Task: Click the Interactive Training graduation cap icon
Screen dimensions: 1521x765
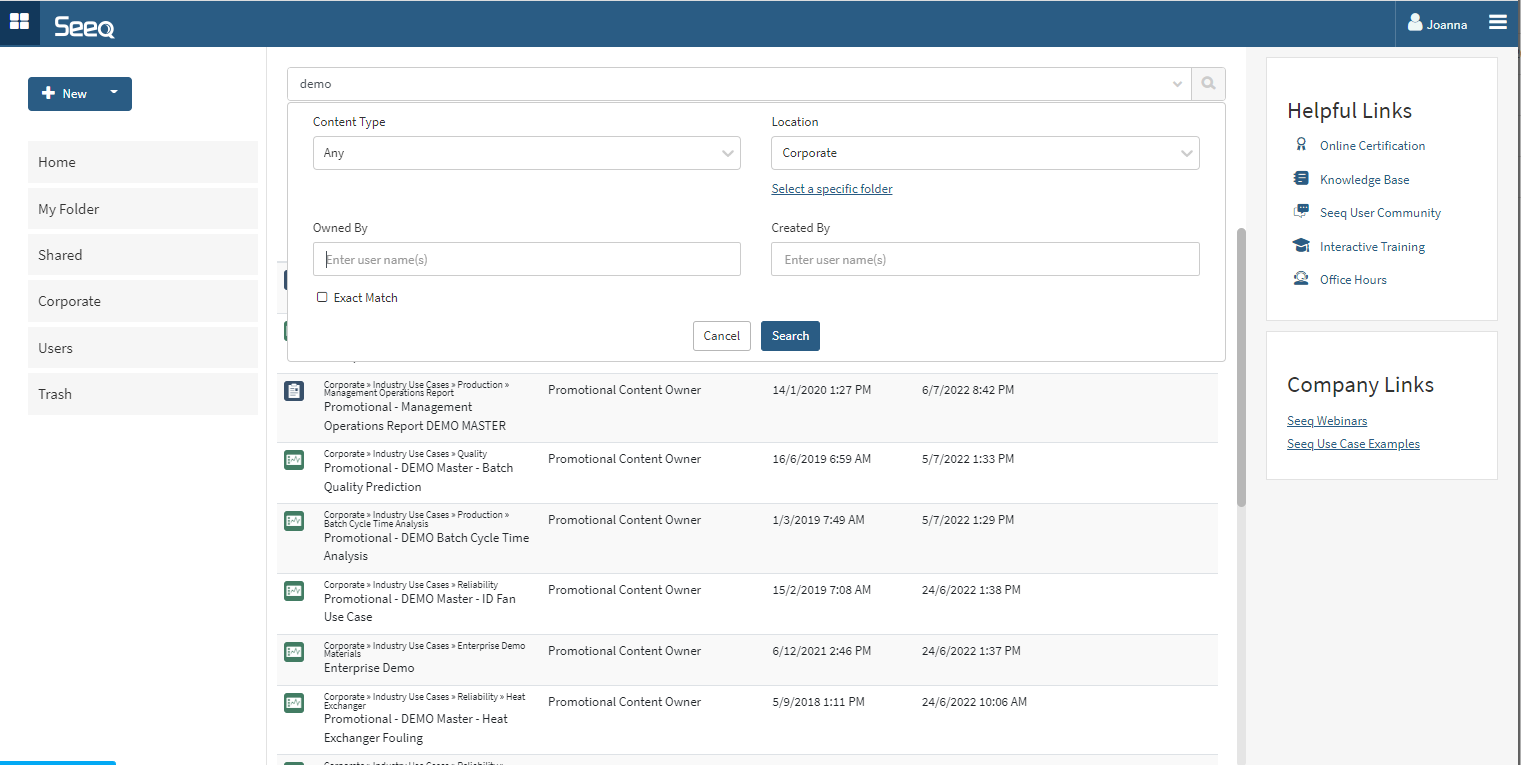Action: tap(1301, 246)
